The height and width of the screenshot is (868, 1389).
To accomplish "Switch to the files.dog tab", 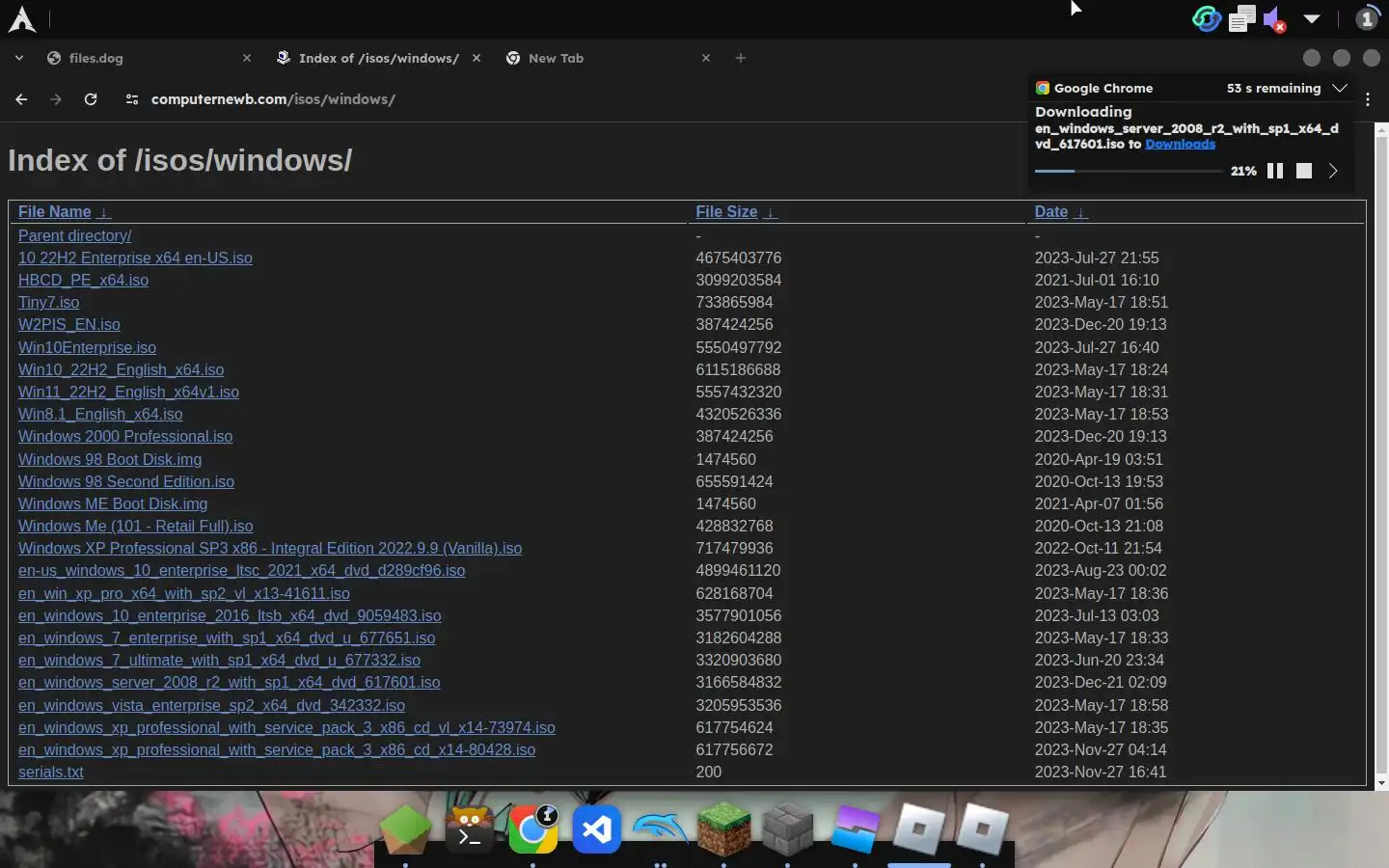I will 145,58.
